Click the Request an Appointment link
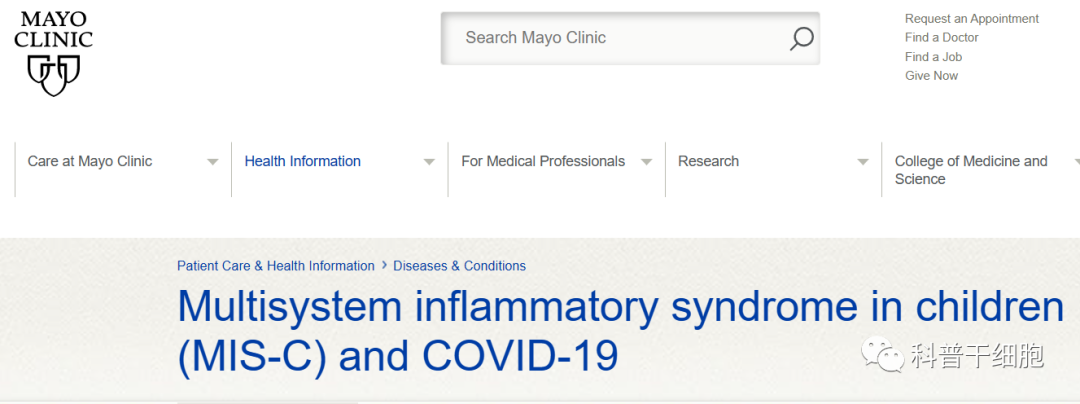The image size is (1080, 404). tap(972, 19)
